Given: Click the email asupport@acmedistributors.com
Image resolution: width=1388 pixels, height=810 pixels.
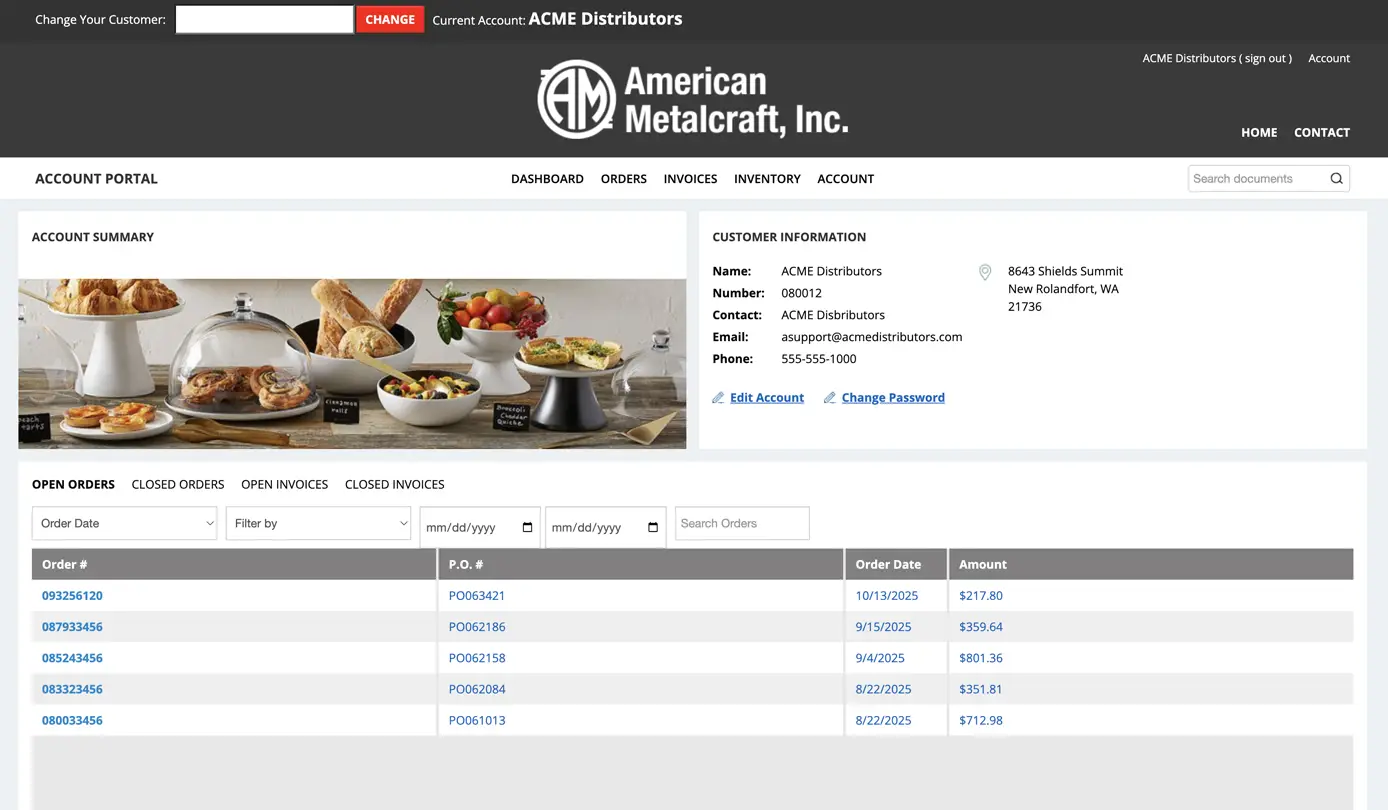Looking at the screenshot, I should pyautogui.click(x=872, y=337).
